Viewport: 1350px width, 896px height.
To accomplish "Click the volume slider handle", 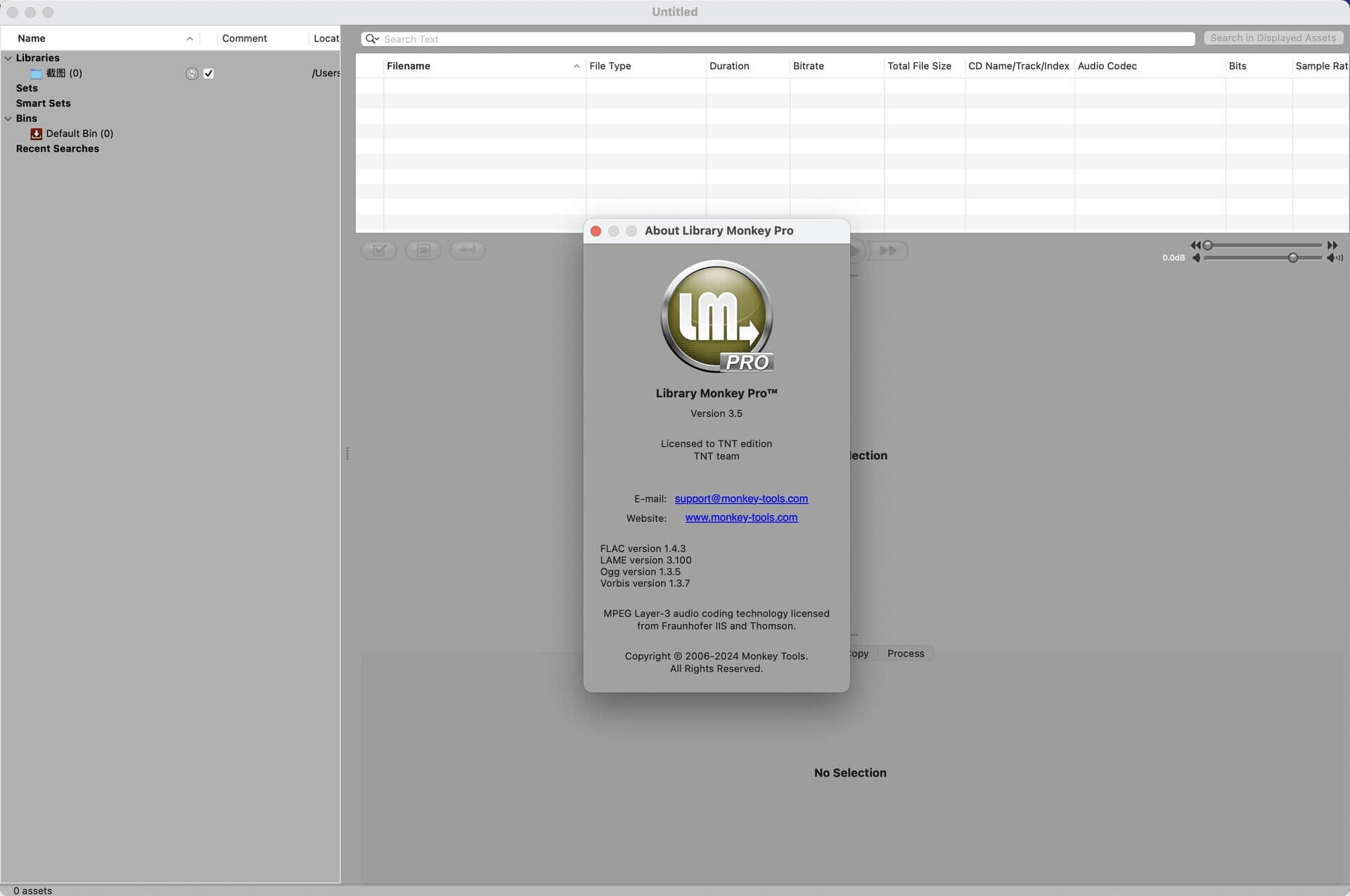I will coord(1294,258).
